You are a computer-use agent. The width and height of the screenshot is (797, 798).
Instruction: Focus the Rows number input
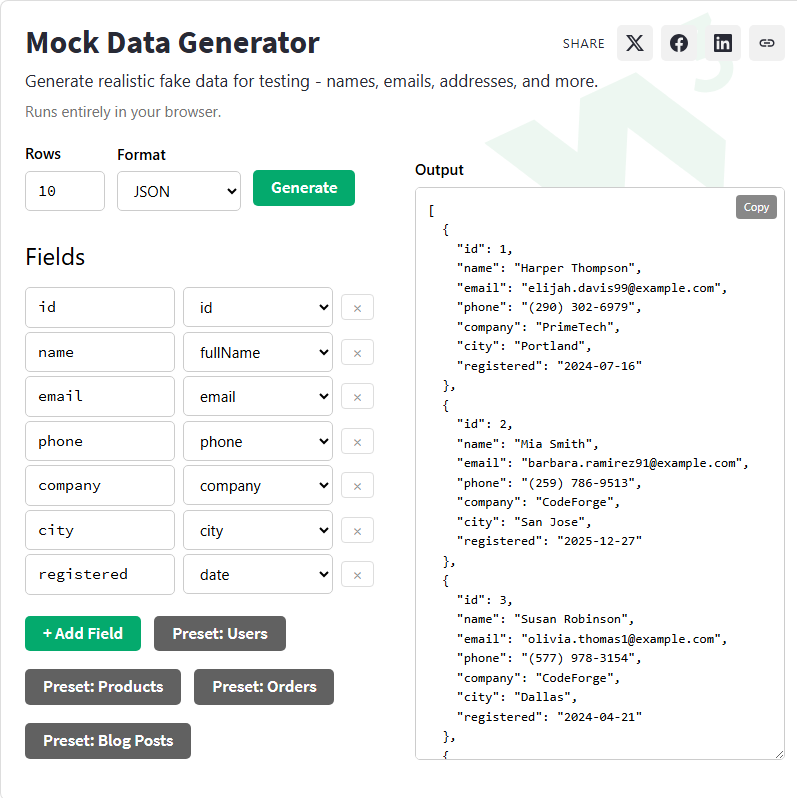[65, 191]
